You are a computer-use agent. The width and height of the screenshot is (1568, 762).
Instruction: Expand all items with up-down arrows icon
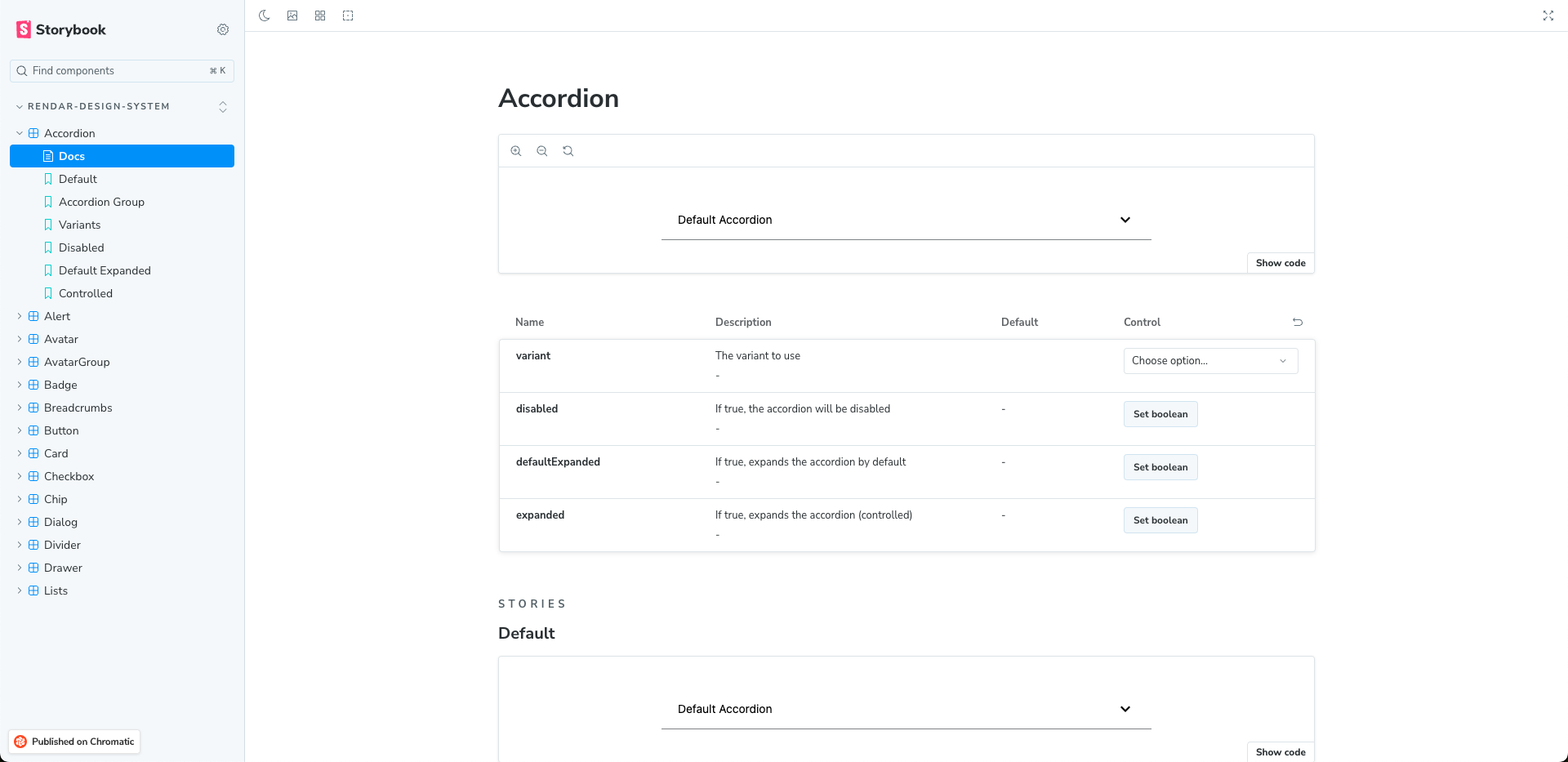point(223,107)
